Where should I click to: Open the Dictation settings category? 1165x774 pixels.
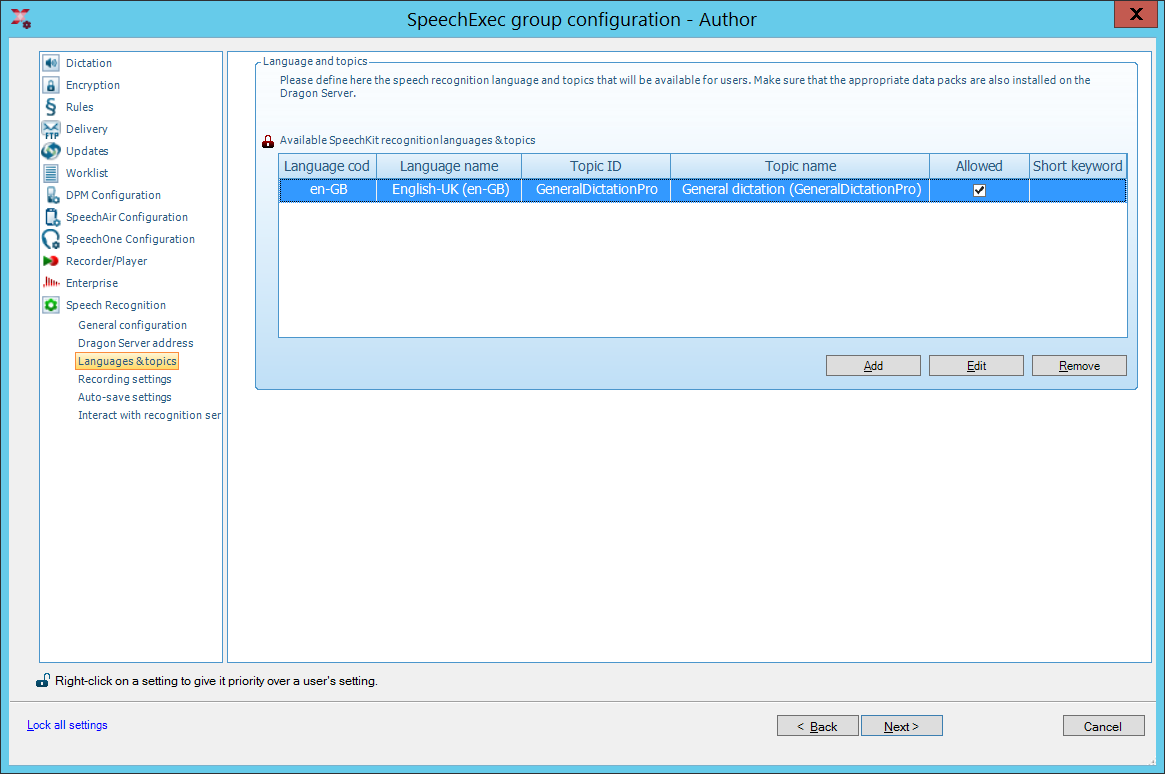point(88,63)
